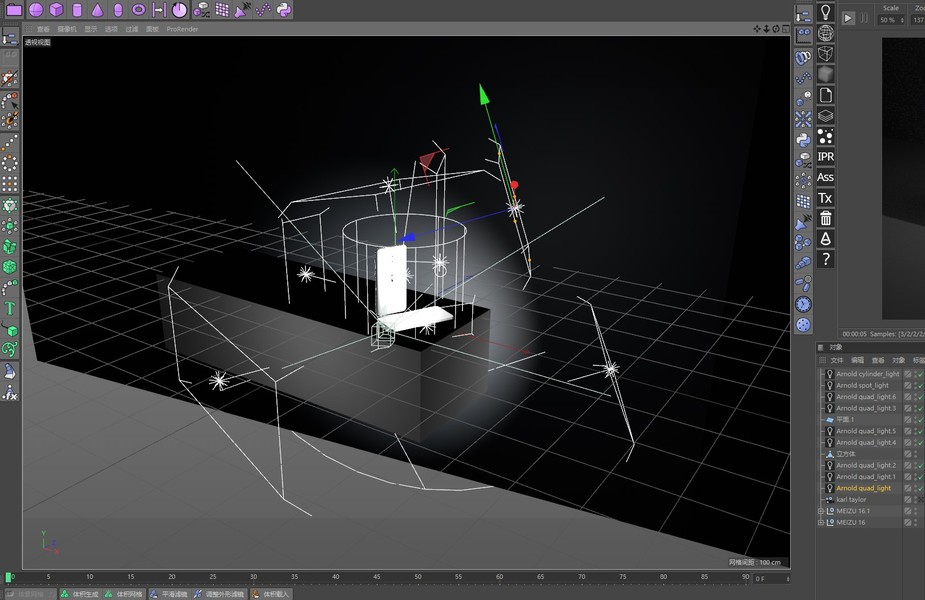Screen dimensions: 925x600
Task: Open the IPR Scale 50% dropdown
Action: [x=891, y=20]
